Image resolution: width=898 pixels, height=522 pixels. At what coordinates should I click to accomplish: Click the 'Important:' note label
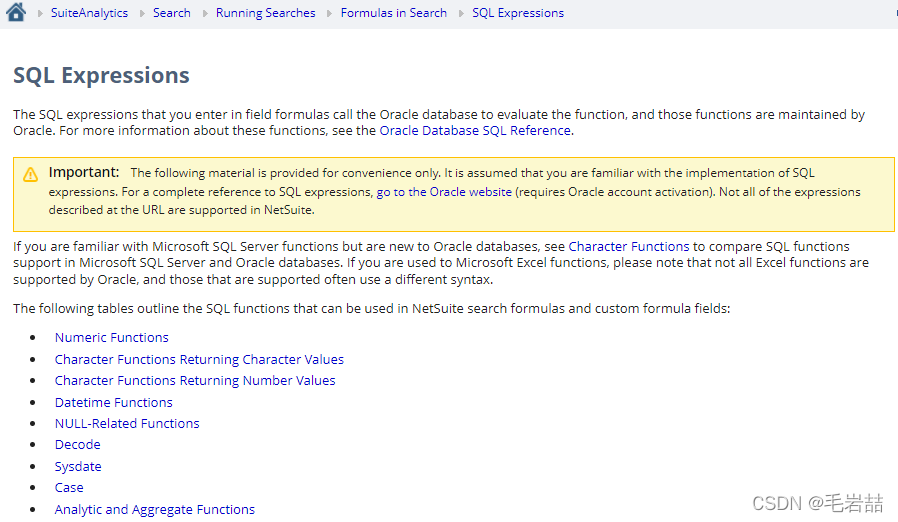84,172
